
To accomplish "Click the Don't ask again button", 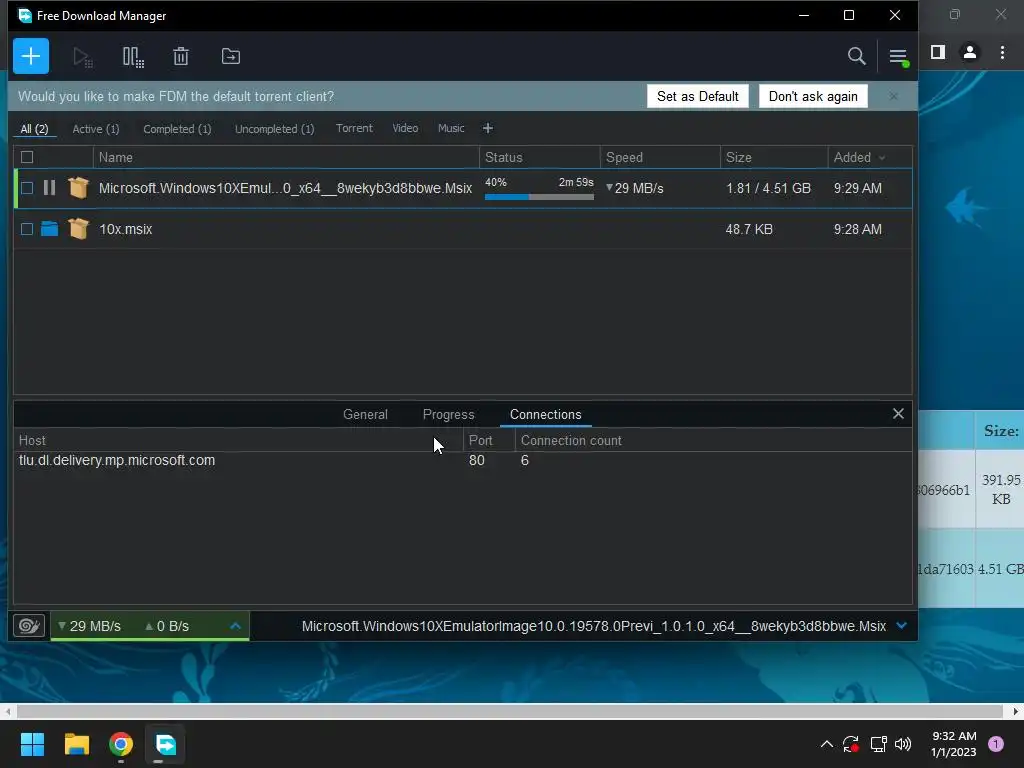I will [x=813, y=96].
